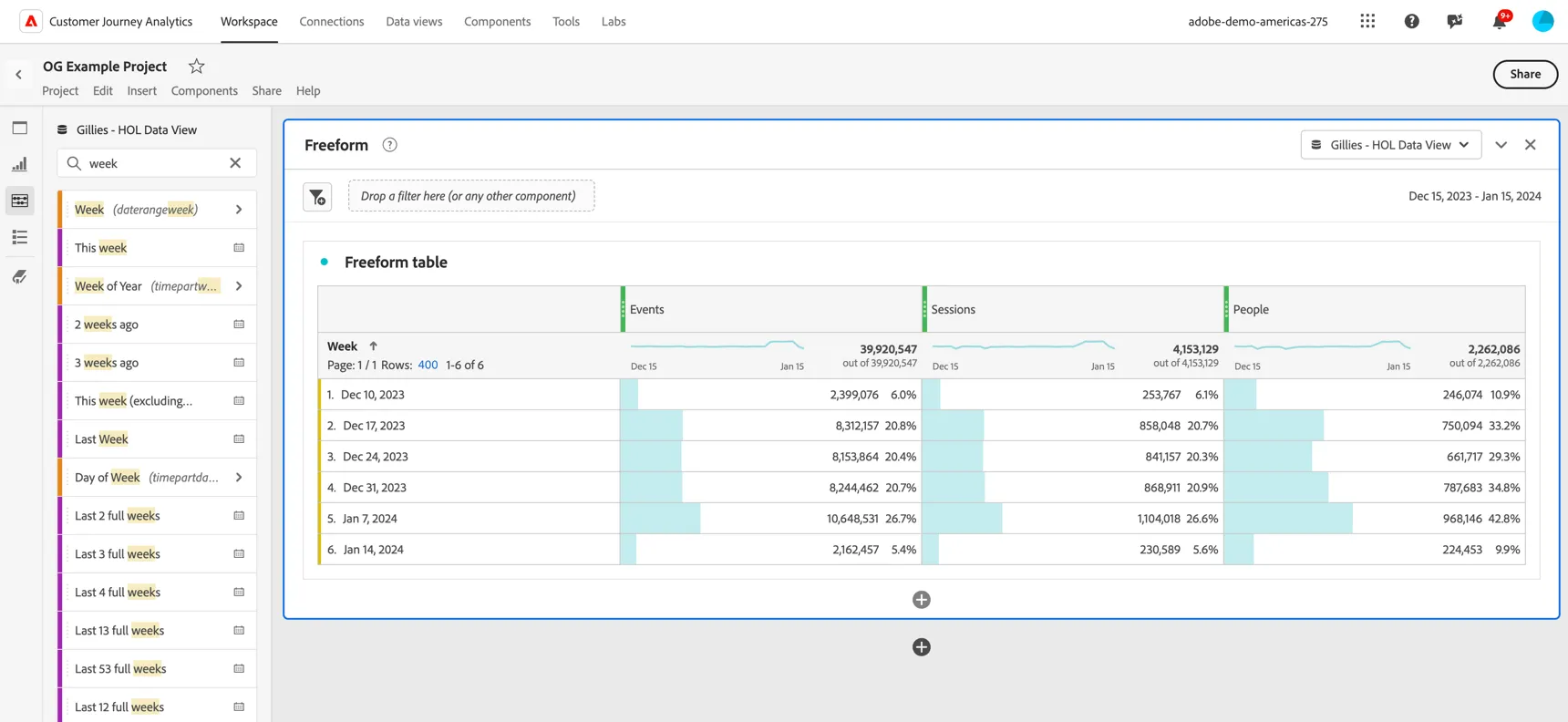Screen dimensions: 1568x722
Task: Add a visualization with the plus inside the panel
Action: (x=921, y=600)
